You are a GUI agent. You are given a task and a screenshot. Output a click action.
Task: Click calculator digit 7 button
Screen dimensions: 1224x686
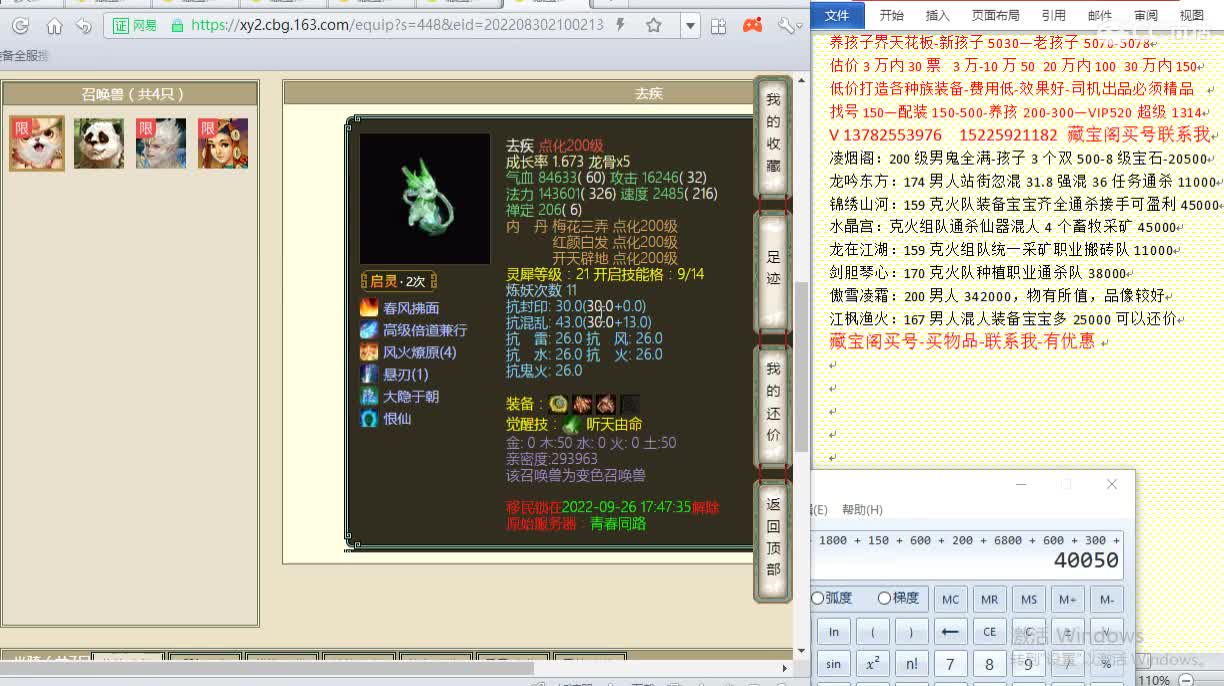click(x=950, y=664)
